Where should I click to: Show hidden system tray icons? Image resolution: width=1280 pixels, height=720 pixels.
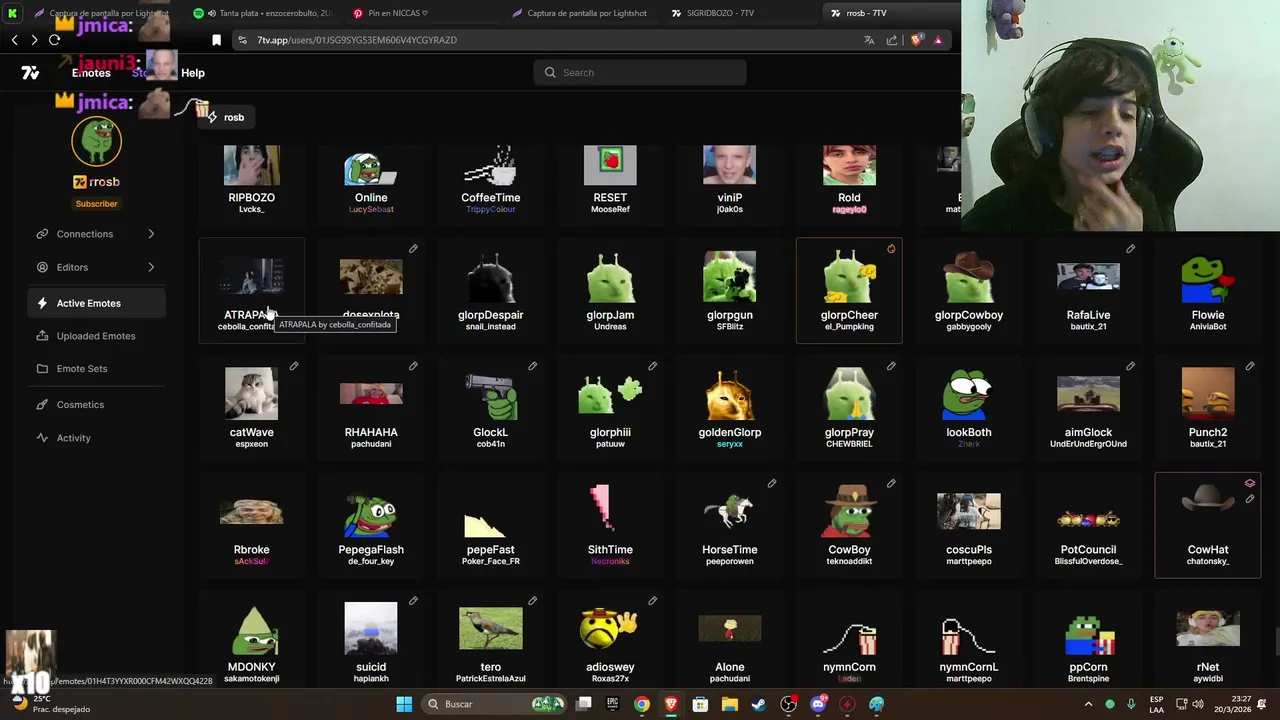(1088, 704)
